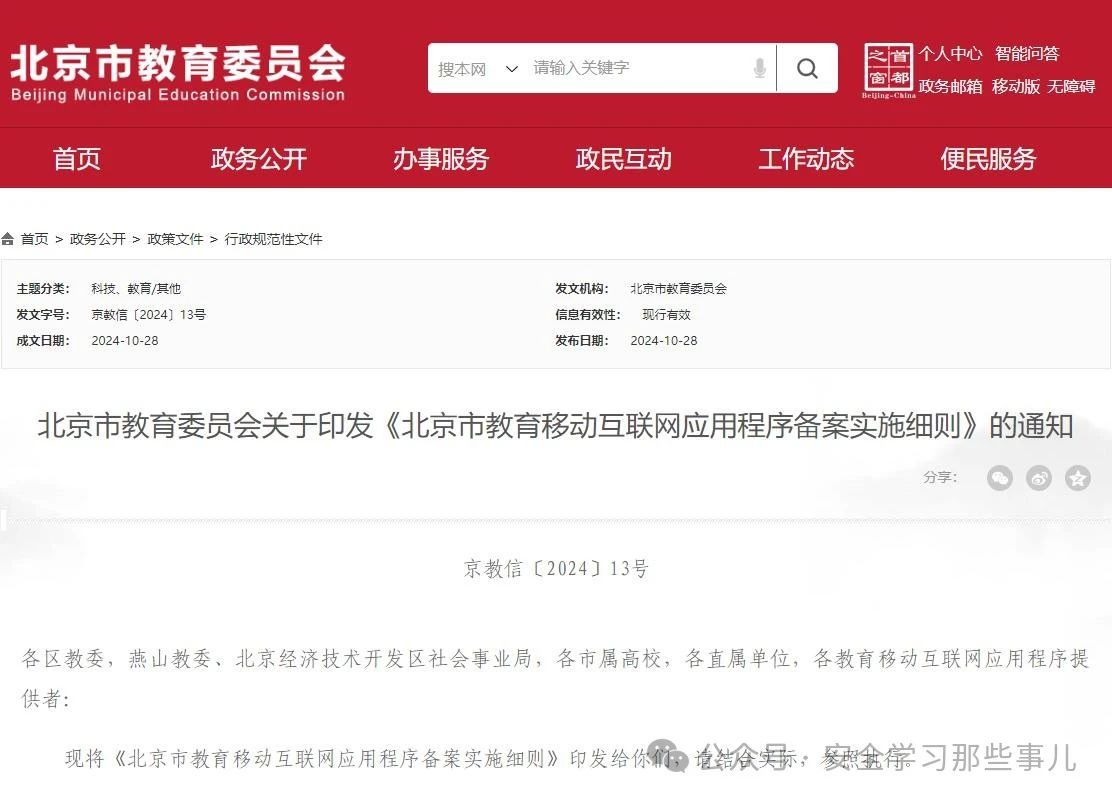
Task: Share the article via WeChat icon
Action: coord(999,478)
